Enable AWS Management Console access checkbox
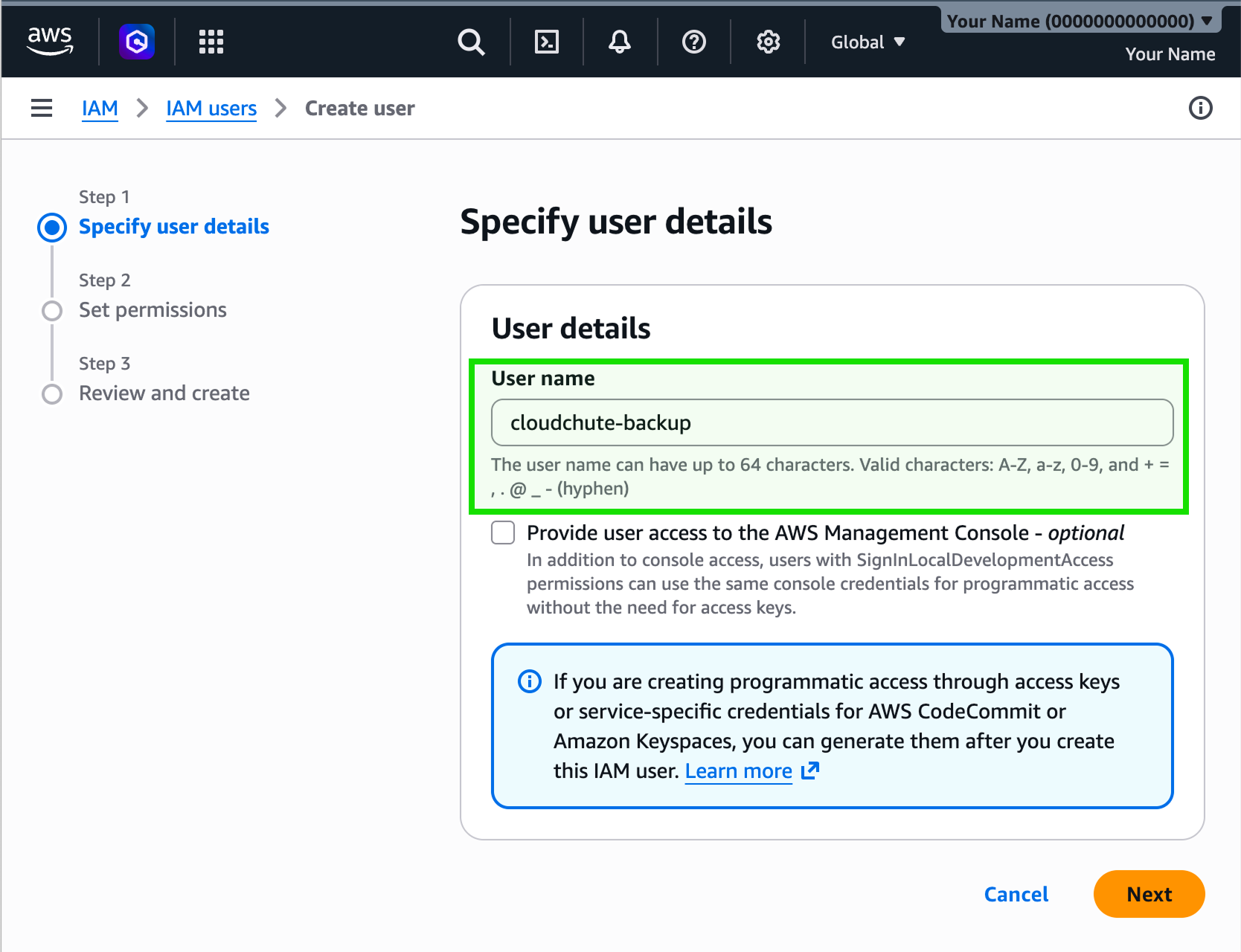The width and height of the screenshot is (1241, 952). pyautogui.click(x=503, y=533)
